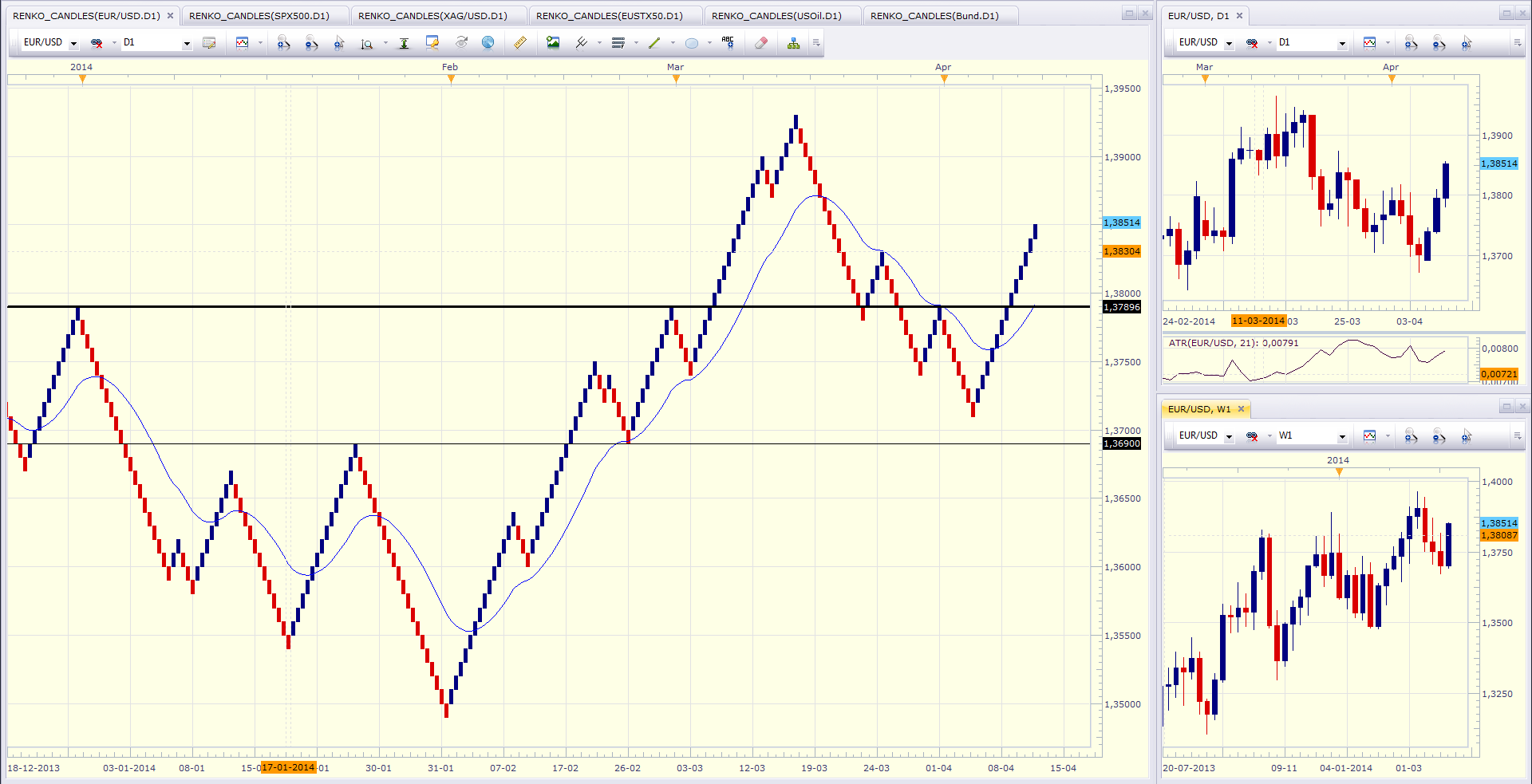This screenshot has height=784, width=1532.
Task: Expand the ellipse shape tool dropdown arrow
Action: (709, 43)
